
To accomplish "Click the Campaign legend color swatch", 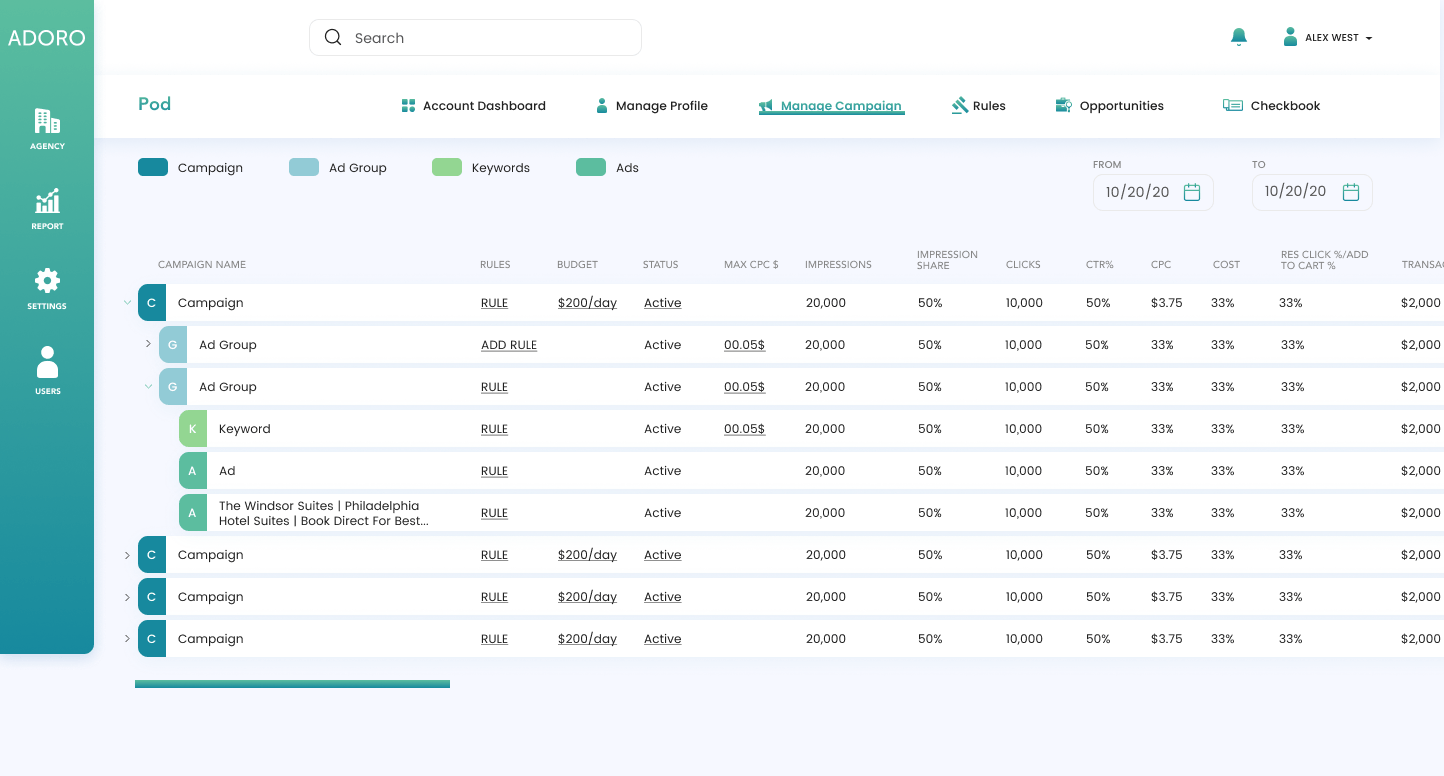I will [153, 168].
